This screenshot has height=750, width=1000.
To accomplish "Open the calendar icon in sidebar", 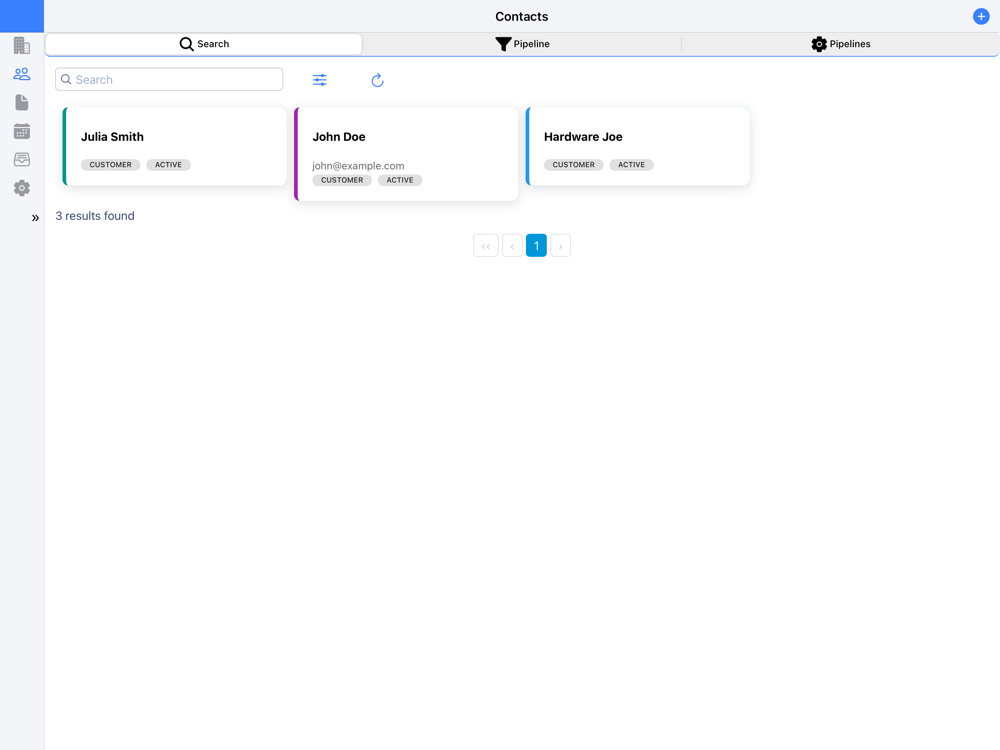I will click(22, 131).
